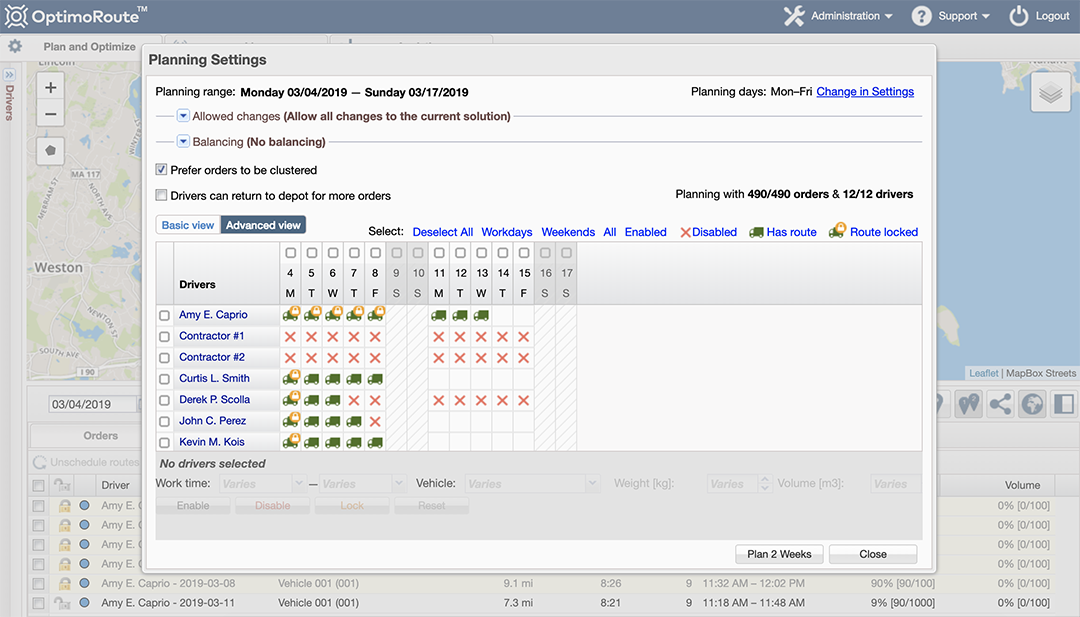The width and height of the screenshot is (1080, 617).
Task: Open the Administration dropdown menu
Action: click(x=838, y=16)
